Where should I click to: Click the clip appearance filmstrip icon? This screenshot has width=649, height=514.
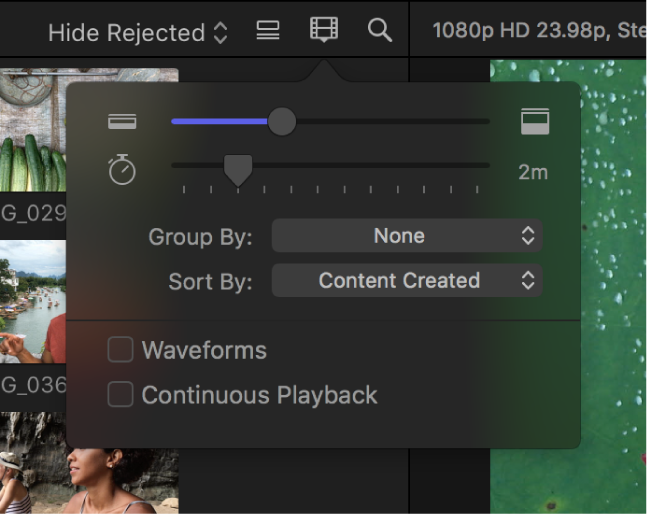coord(323,30)
